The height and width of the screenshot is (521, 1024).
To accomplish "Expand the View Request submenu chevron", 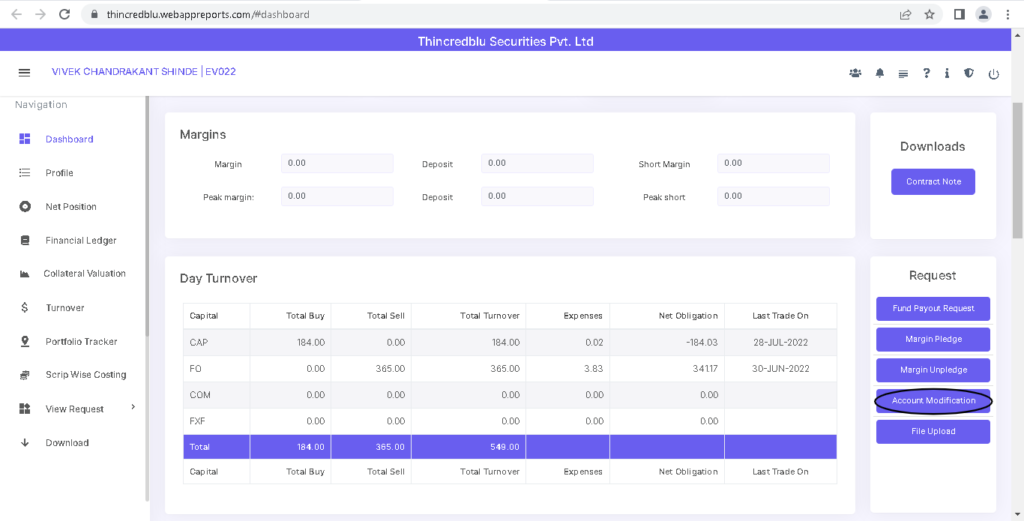I will click(133, 407).
